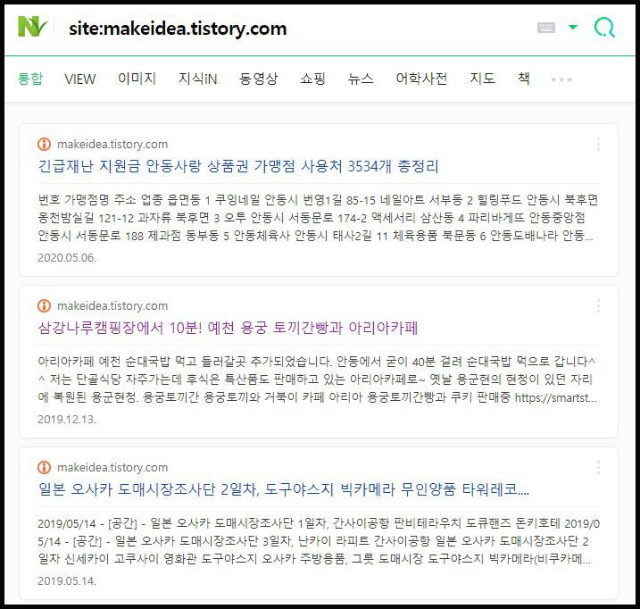This screenshot has width=640, height=609.
Task: Switch to the VIEW tab
Action: tap(80, 79)
